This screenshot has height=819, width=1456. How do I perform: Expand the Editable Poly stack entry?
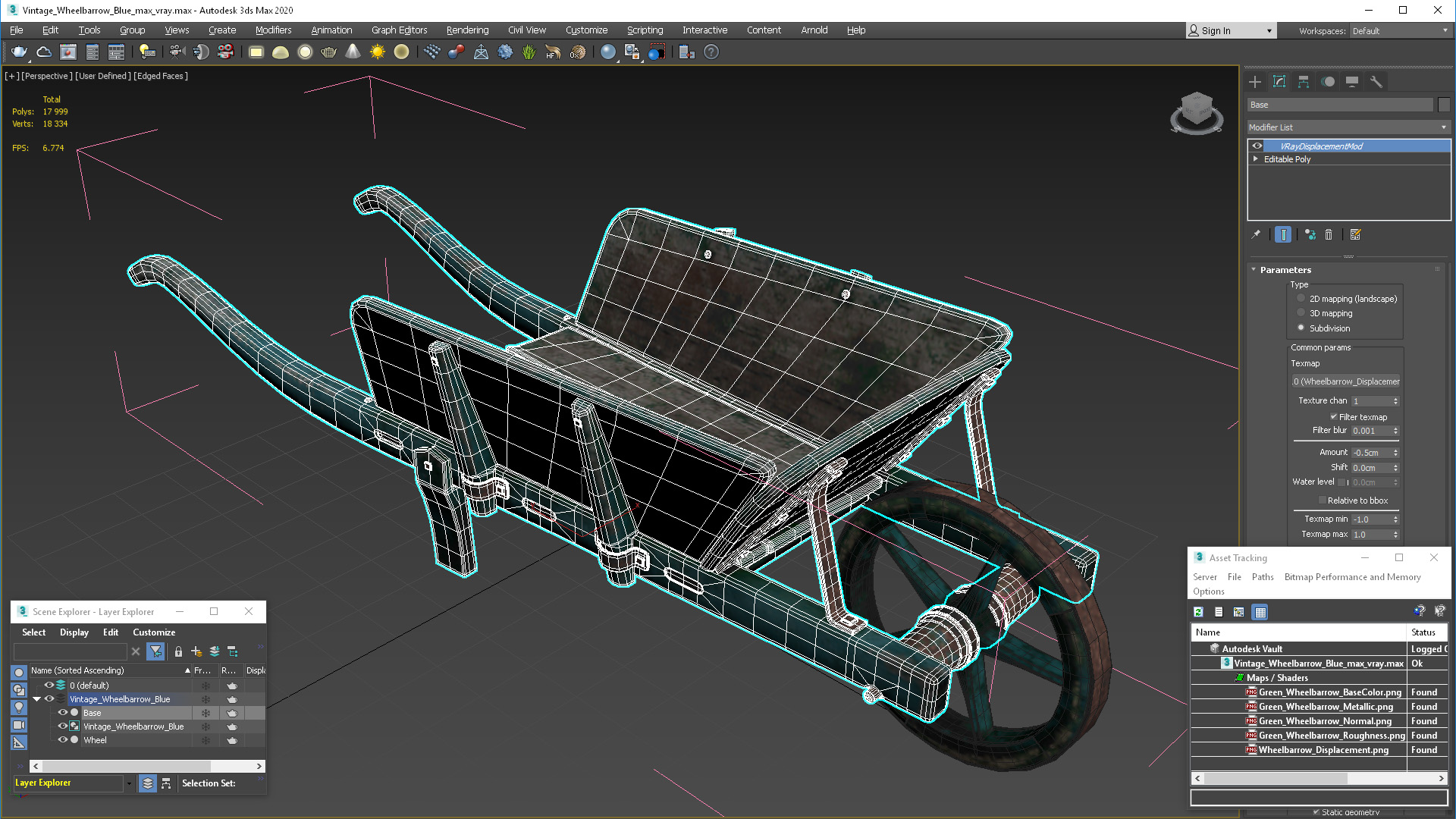click(x=1256, y=159)
